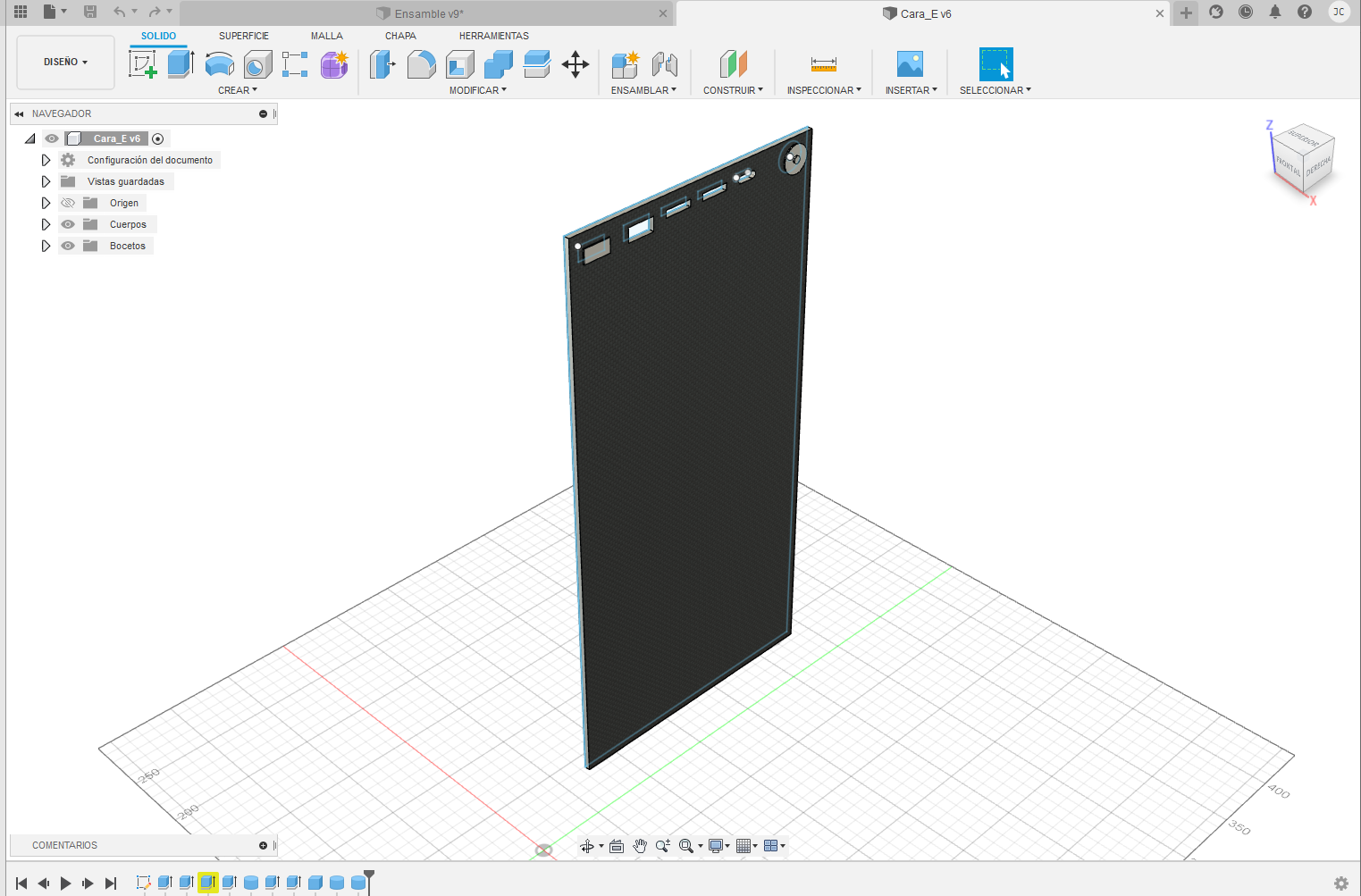This screenshot has width=1361, height=896.
Task: Add a new design tab with plus
Action: coord(1186,13)
